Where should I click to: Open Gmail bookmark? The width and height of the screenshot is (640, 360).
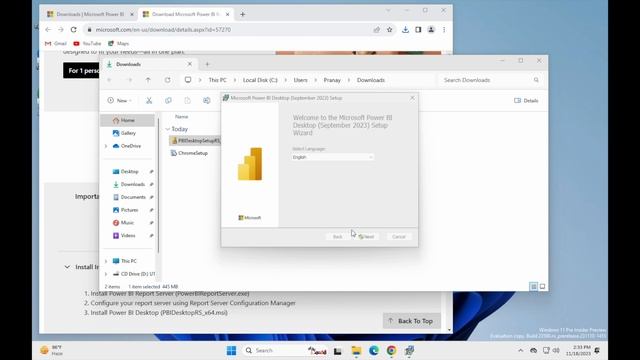56,43
